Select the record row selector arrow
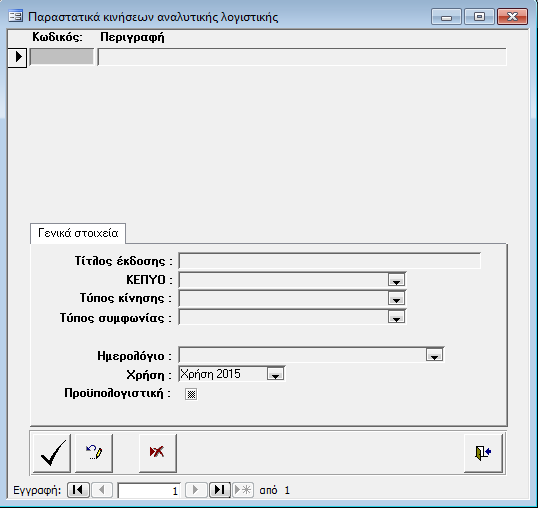 coord(17,57)
